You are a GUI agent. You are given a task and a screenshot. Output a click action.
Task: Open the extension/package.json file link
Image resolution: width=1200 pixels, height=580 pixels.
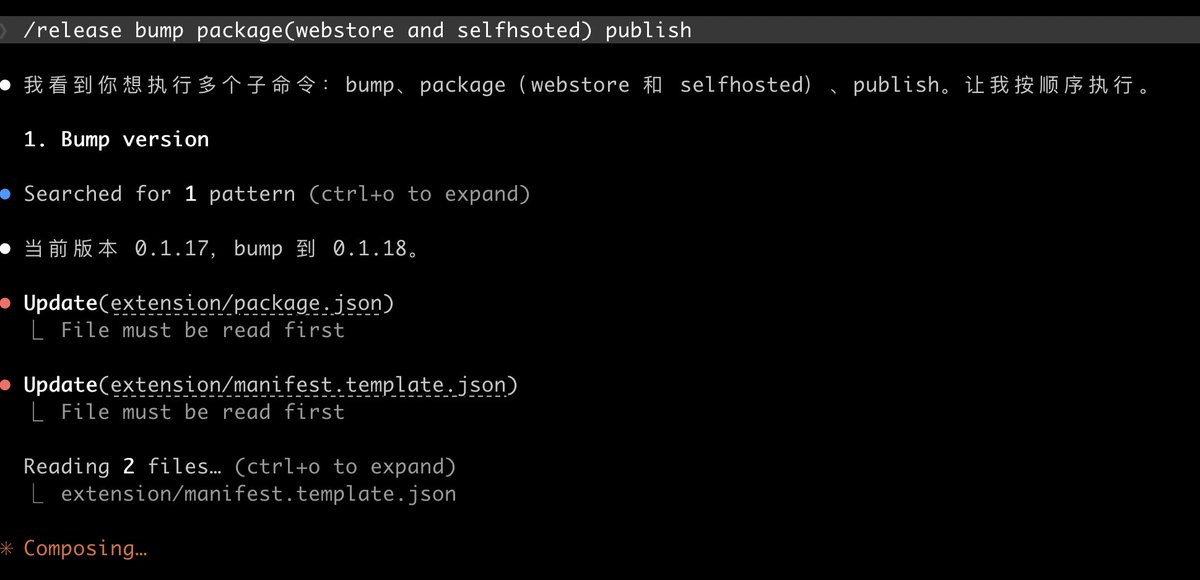(x=252, y=303)
